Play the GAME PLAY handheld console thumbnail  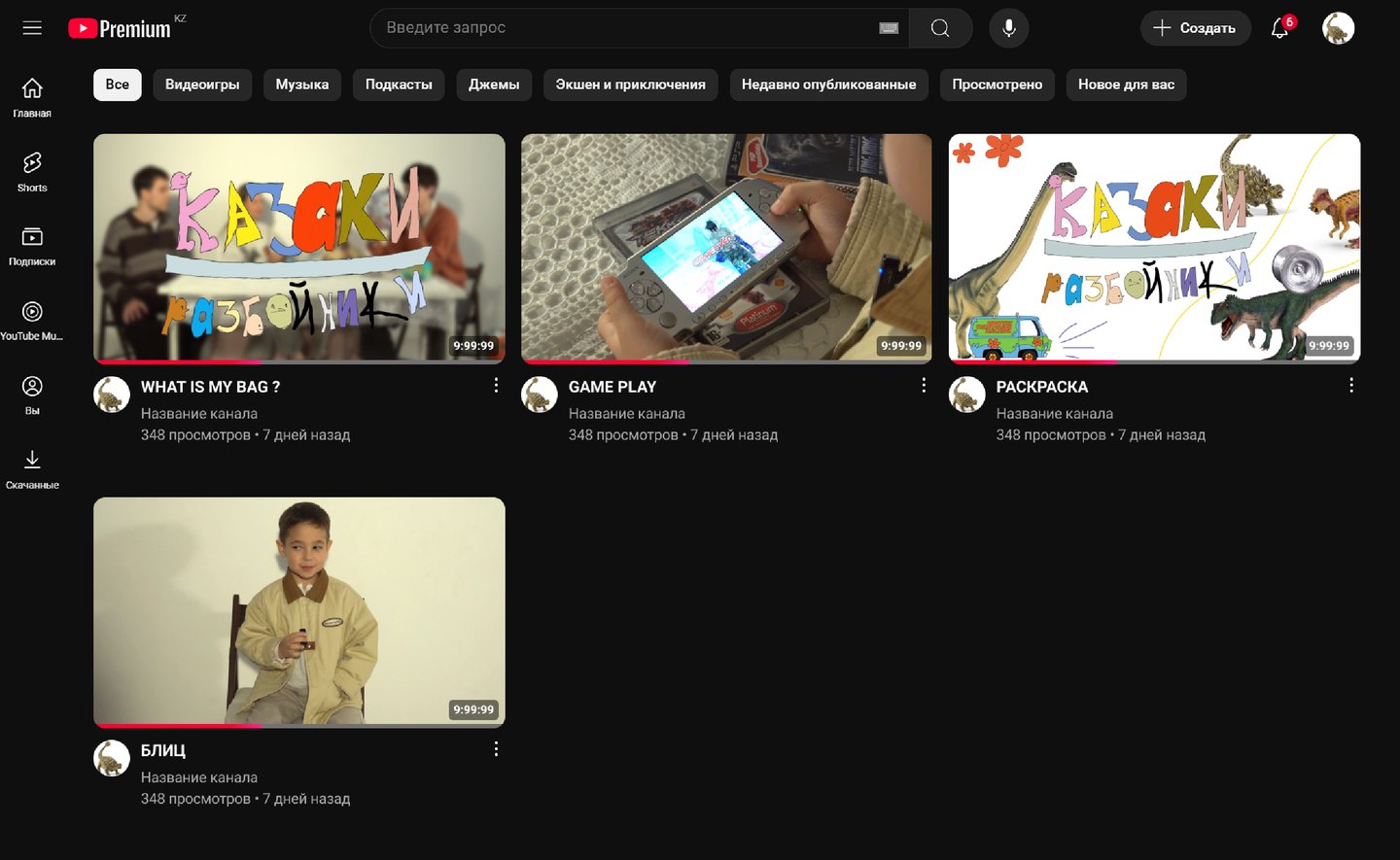[x=726, y=249]
